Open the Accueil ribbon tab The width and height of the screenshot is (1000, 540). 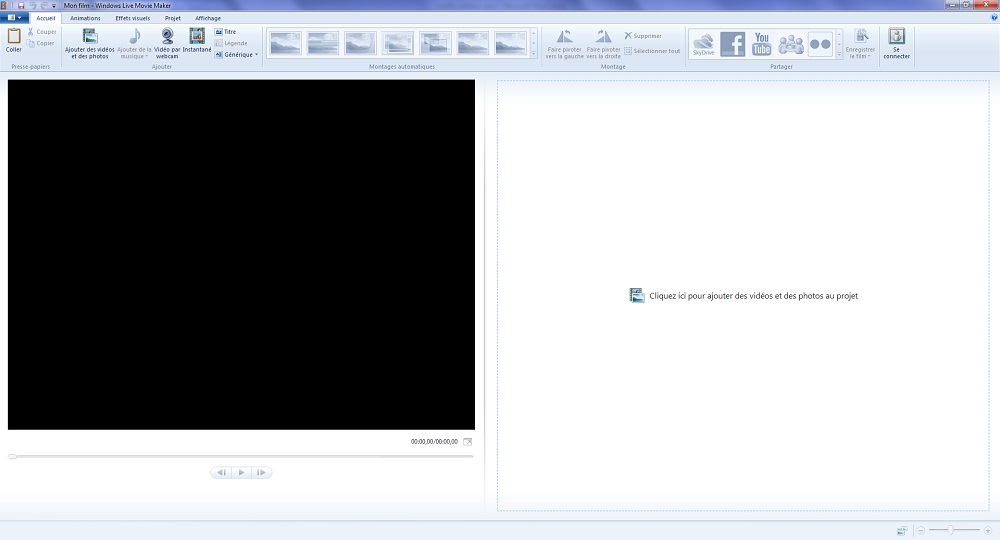[x=45, y=18]
